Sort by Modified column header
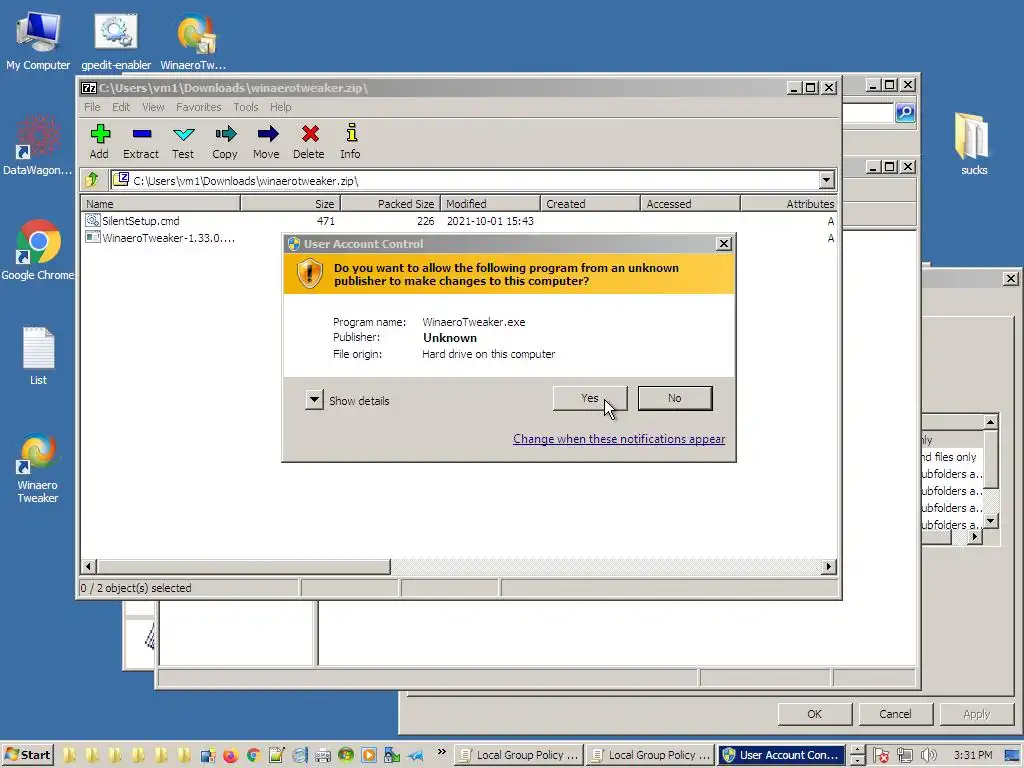This screenshot has height=768, width=1024. tap(490, 204)
